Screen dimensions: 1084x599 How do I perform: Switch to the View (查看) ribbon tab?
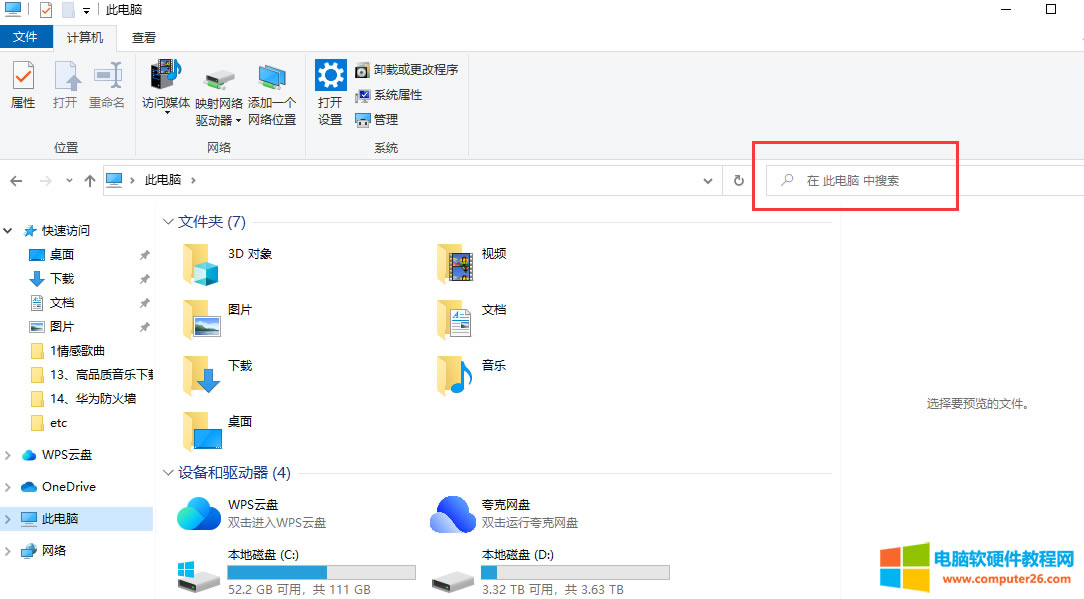coord(144,38)
